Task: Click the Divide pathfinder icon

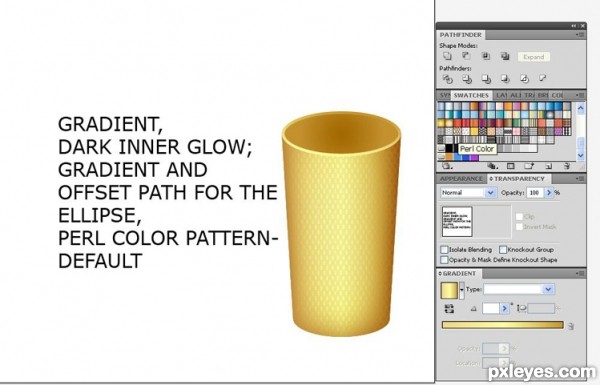Action: [x=447, y=79]
